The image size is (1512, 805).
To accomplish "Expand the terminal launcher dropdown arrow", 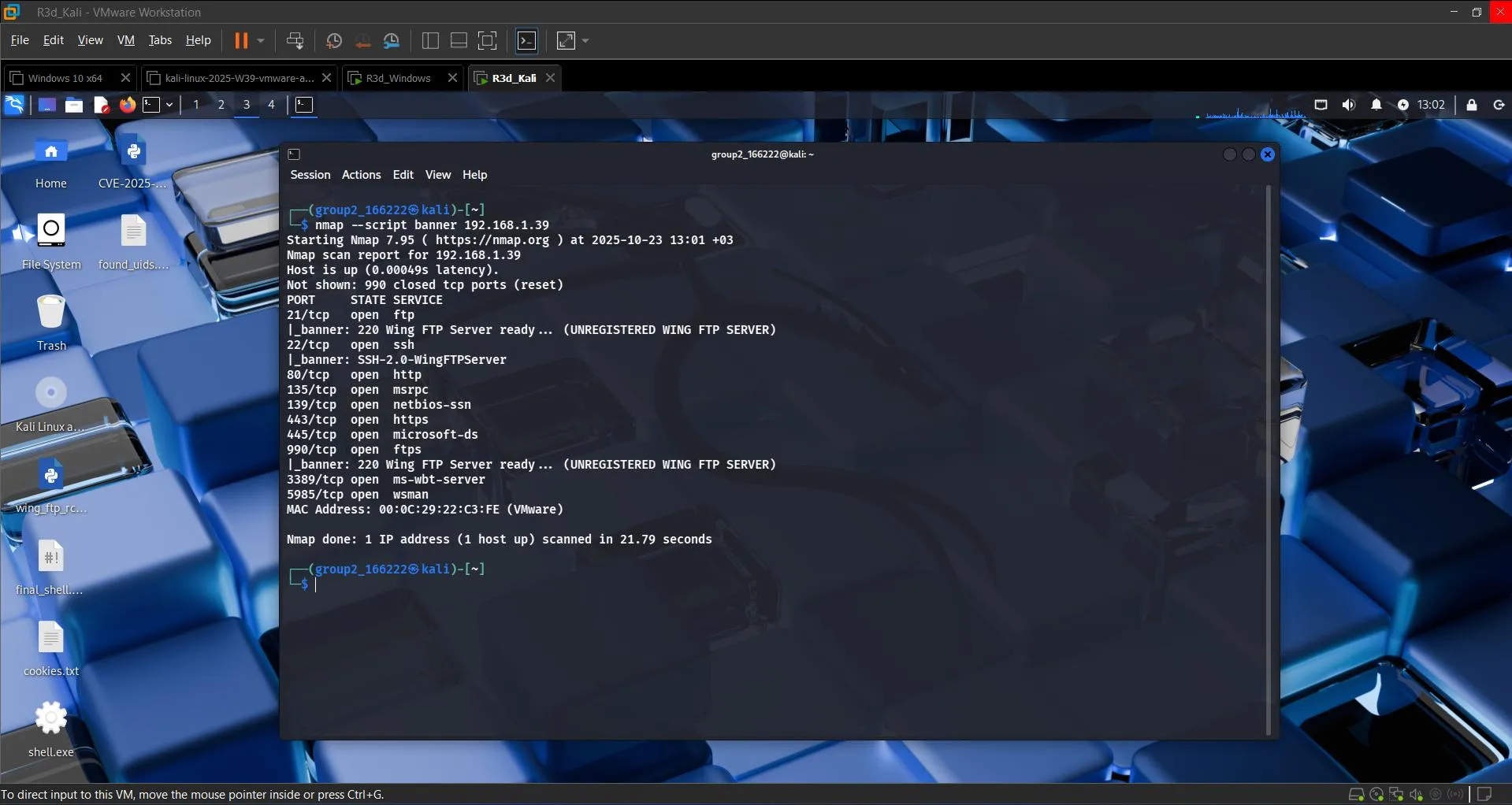I will tap(169, 105).
